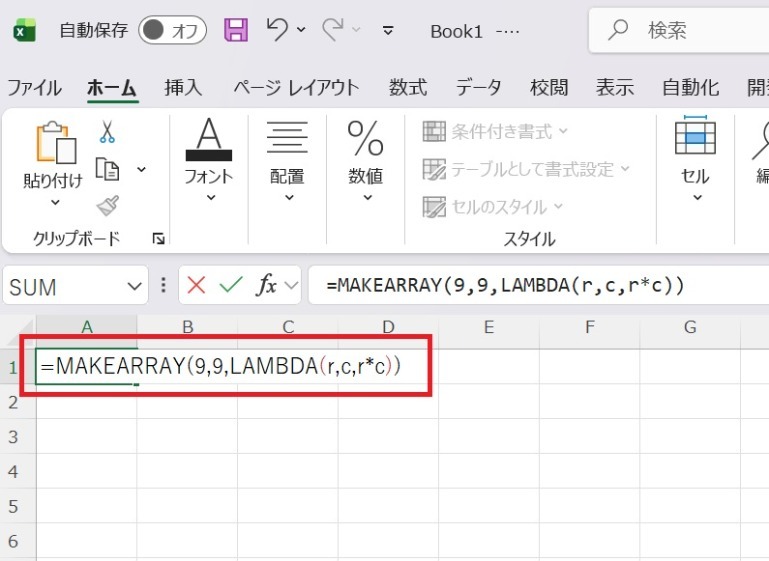Image resolution: width=769 pixels, height=561 pixels.
Task: Select column D header
Action: pos(388,327)
